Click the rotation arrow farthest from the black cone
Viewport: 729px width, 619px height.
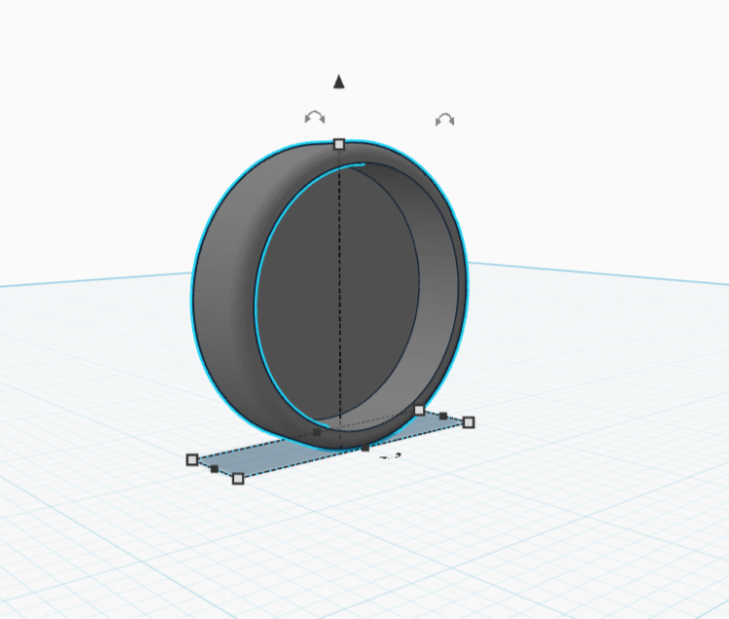445,120
